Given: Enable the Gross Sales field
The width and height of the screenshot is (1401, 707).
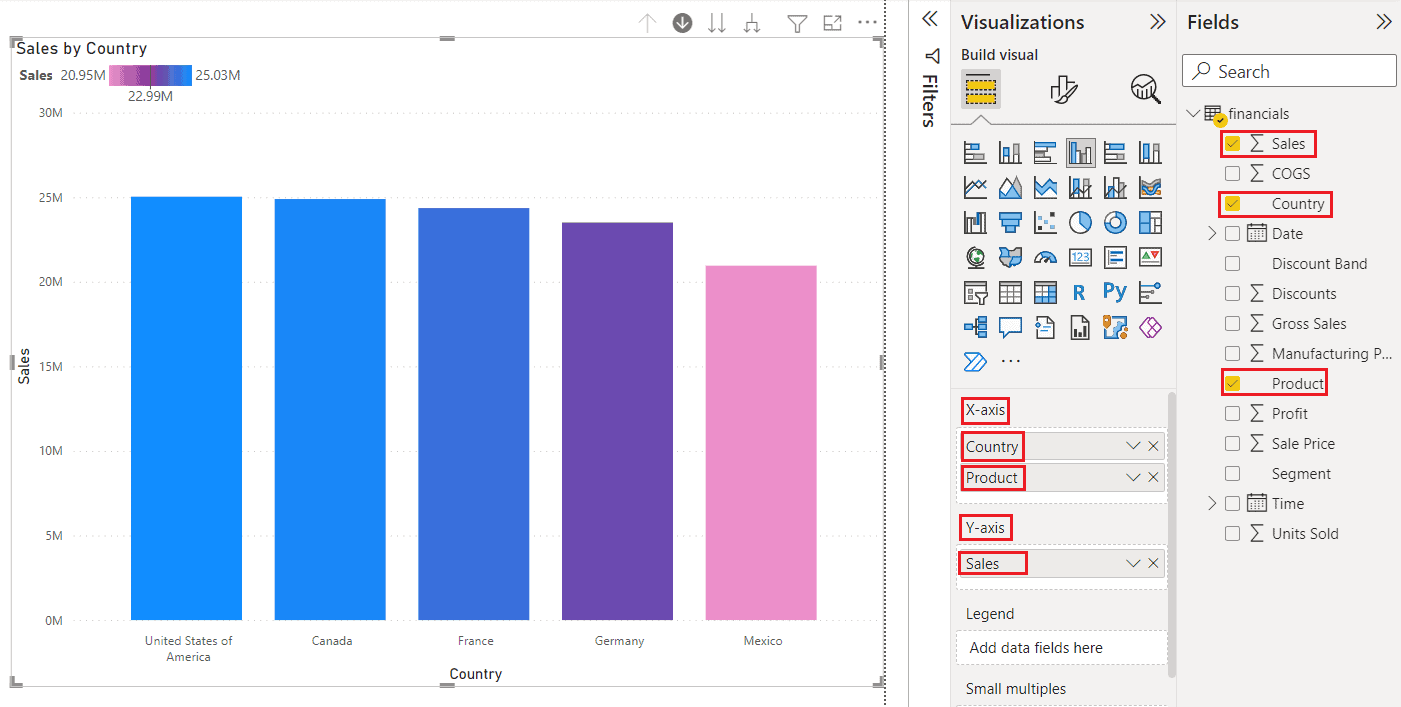Looking at the screenshot, I should point(1232,323).
